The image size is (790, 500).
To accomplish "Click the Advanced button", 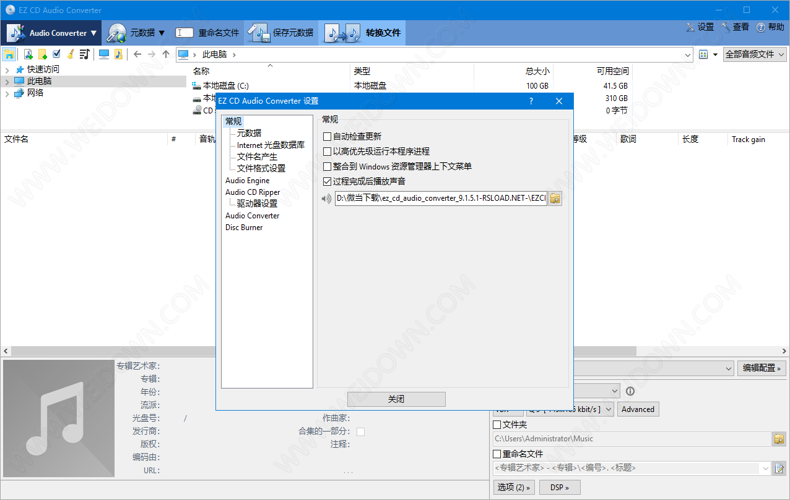I will (x=638, y=409).
